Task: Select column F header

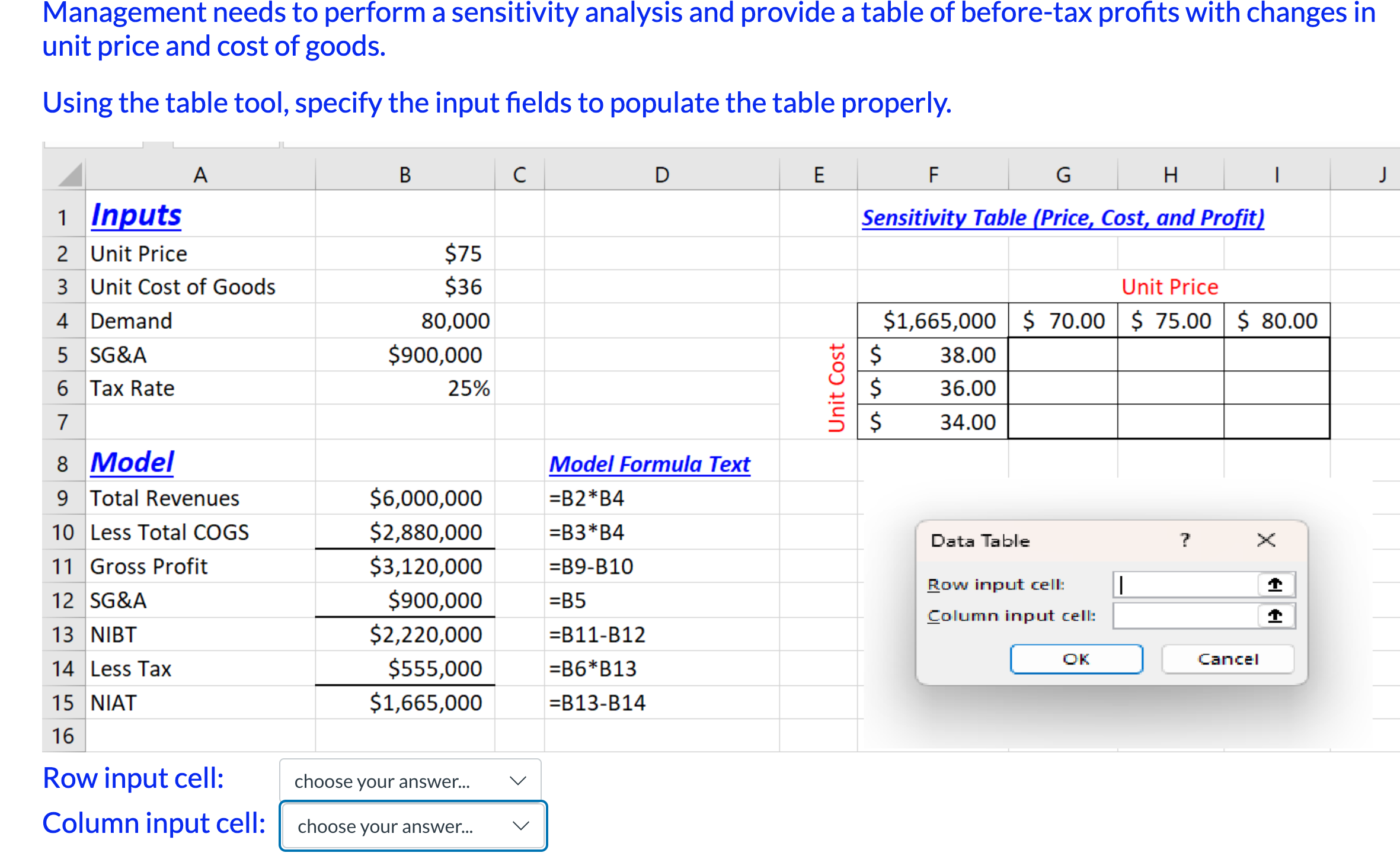Action: [x=933, y=175]
